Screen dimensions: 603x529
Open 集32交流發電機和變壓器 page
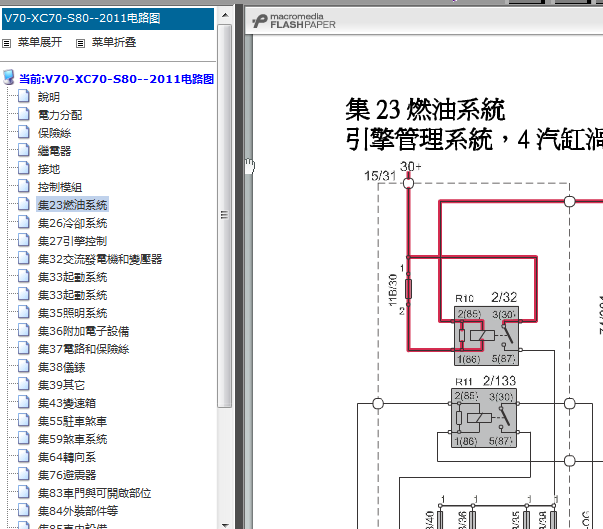coord(100,259)
